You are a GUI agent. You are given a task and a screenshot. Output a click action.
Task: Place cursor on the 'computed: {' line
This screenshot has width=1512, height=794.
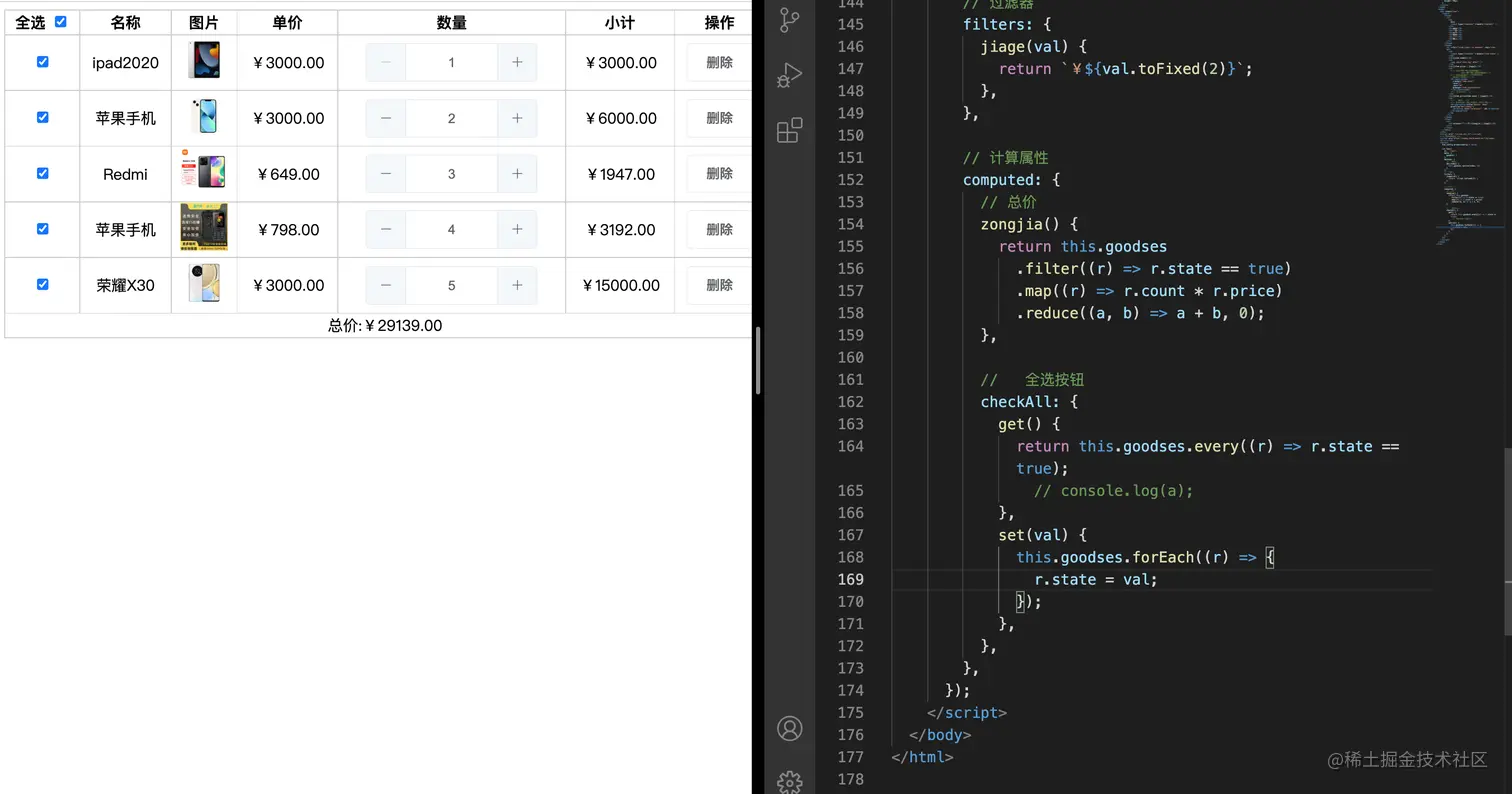point(1011,180)
